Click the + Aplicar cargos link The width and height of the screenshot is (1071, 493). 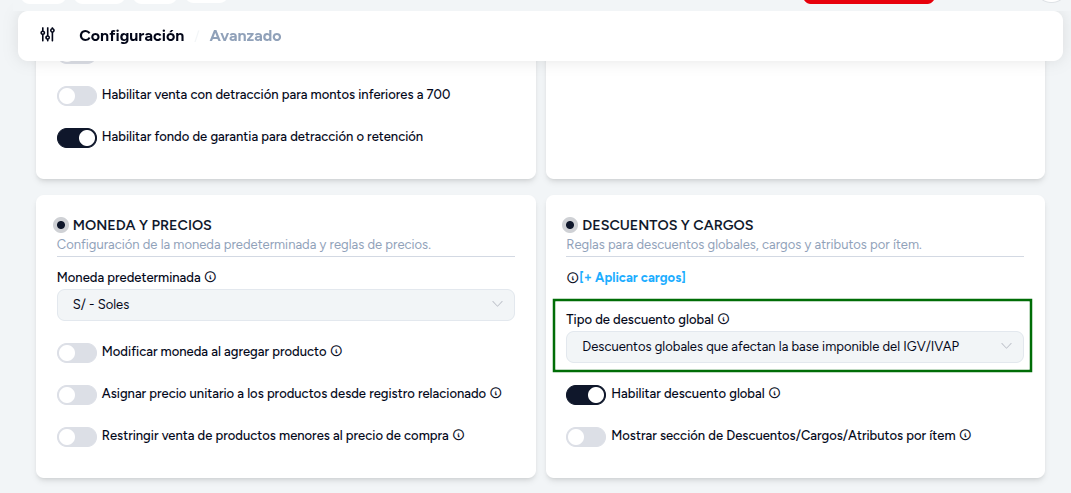[x=632, y=277]
